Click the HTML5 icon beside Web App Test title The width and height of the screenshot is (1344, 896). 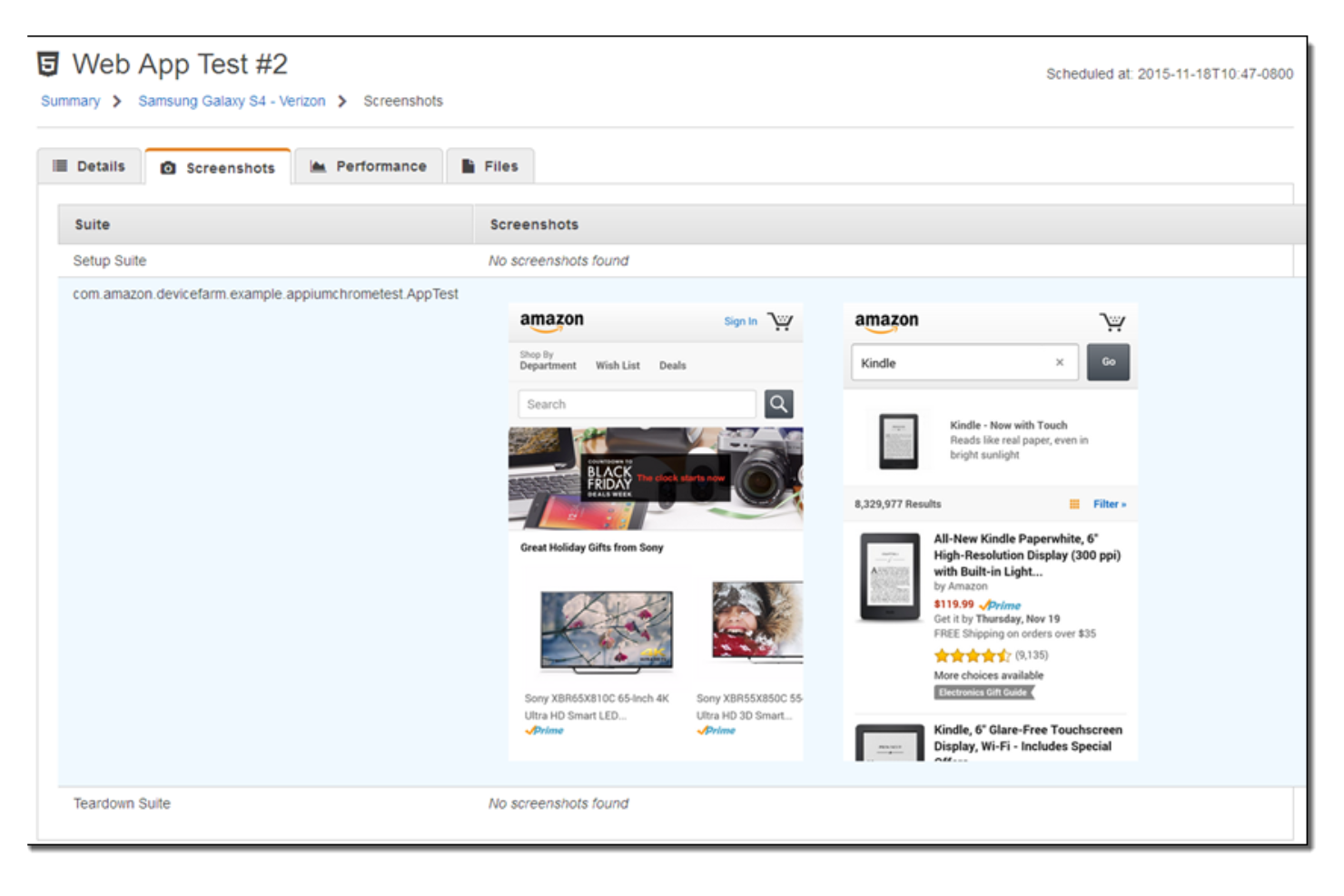pyautogui.click(x=47, y=64)
